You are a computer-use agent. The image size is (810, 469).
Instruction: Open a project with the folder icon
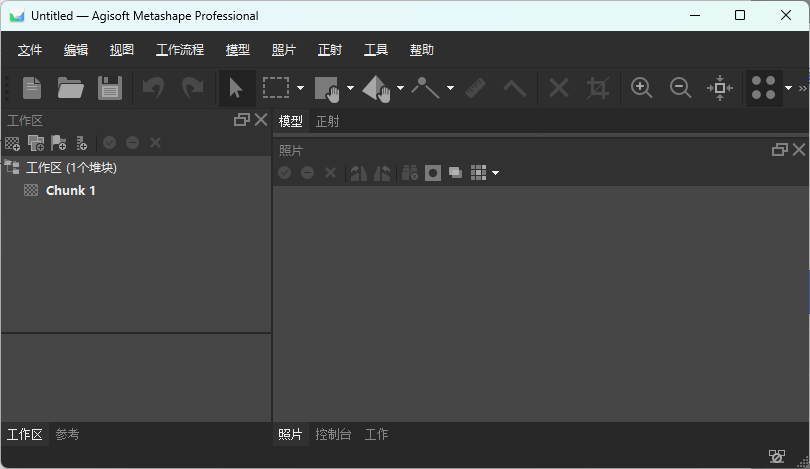(70, 88)
